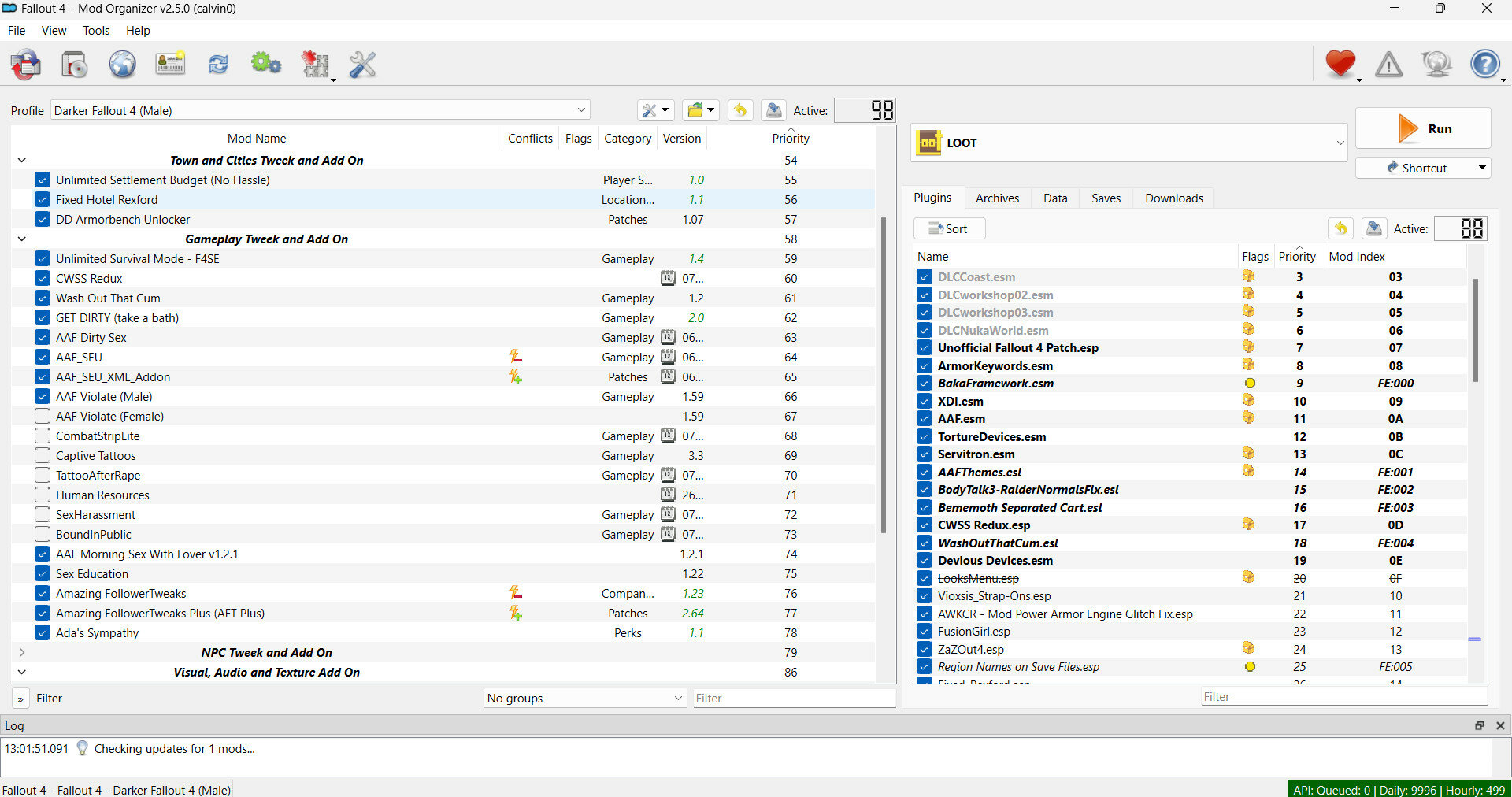Click the plugin Filter input field
1512x797 pixels.
(1343, 697)
